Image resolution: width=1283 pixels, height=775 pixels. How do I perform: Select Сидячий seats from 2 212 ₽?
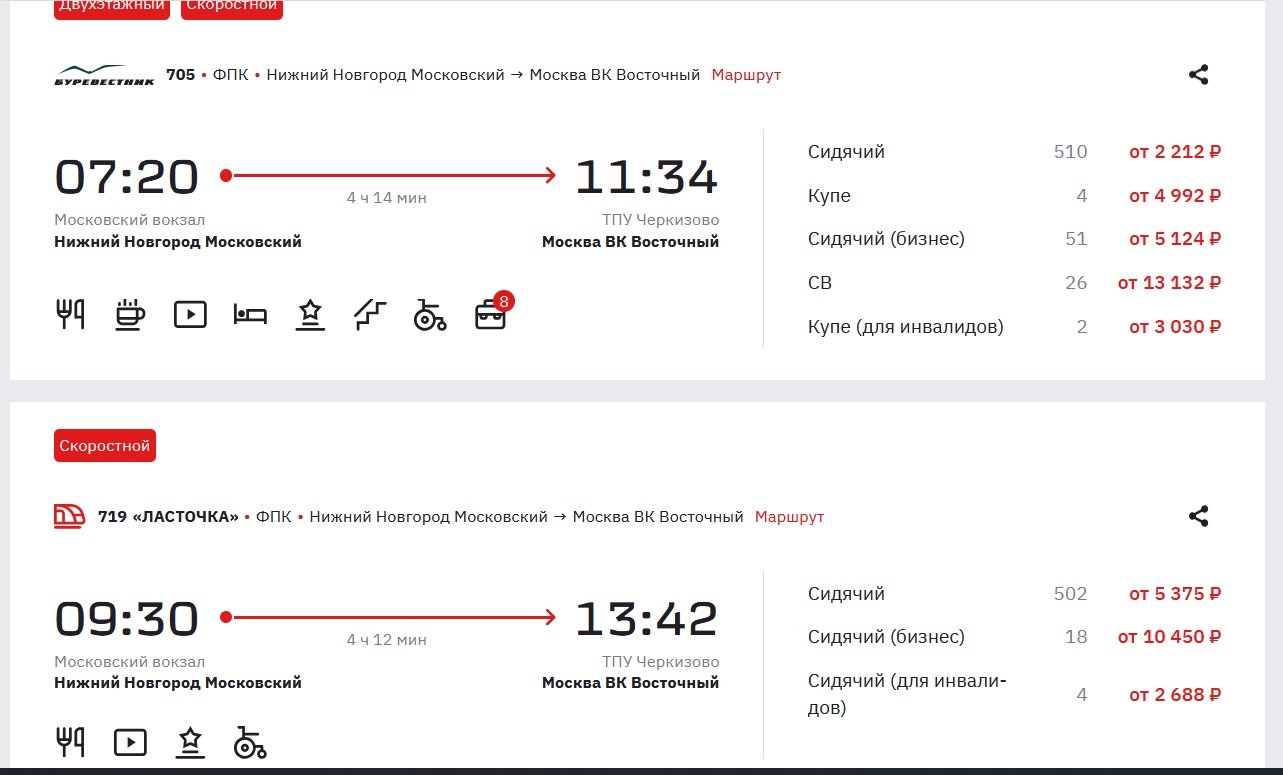1175,152
